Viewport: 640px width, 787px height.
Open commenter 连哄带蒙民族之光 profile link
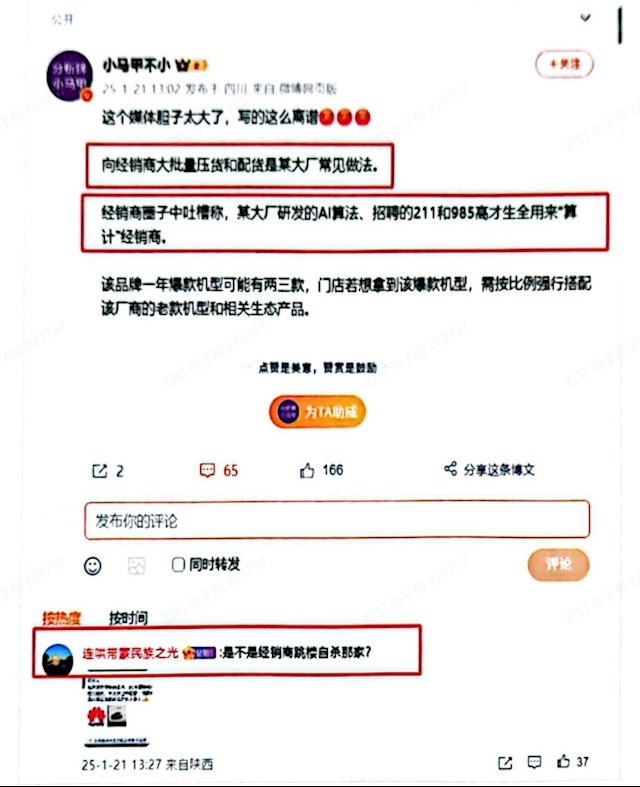[131, 653]
